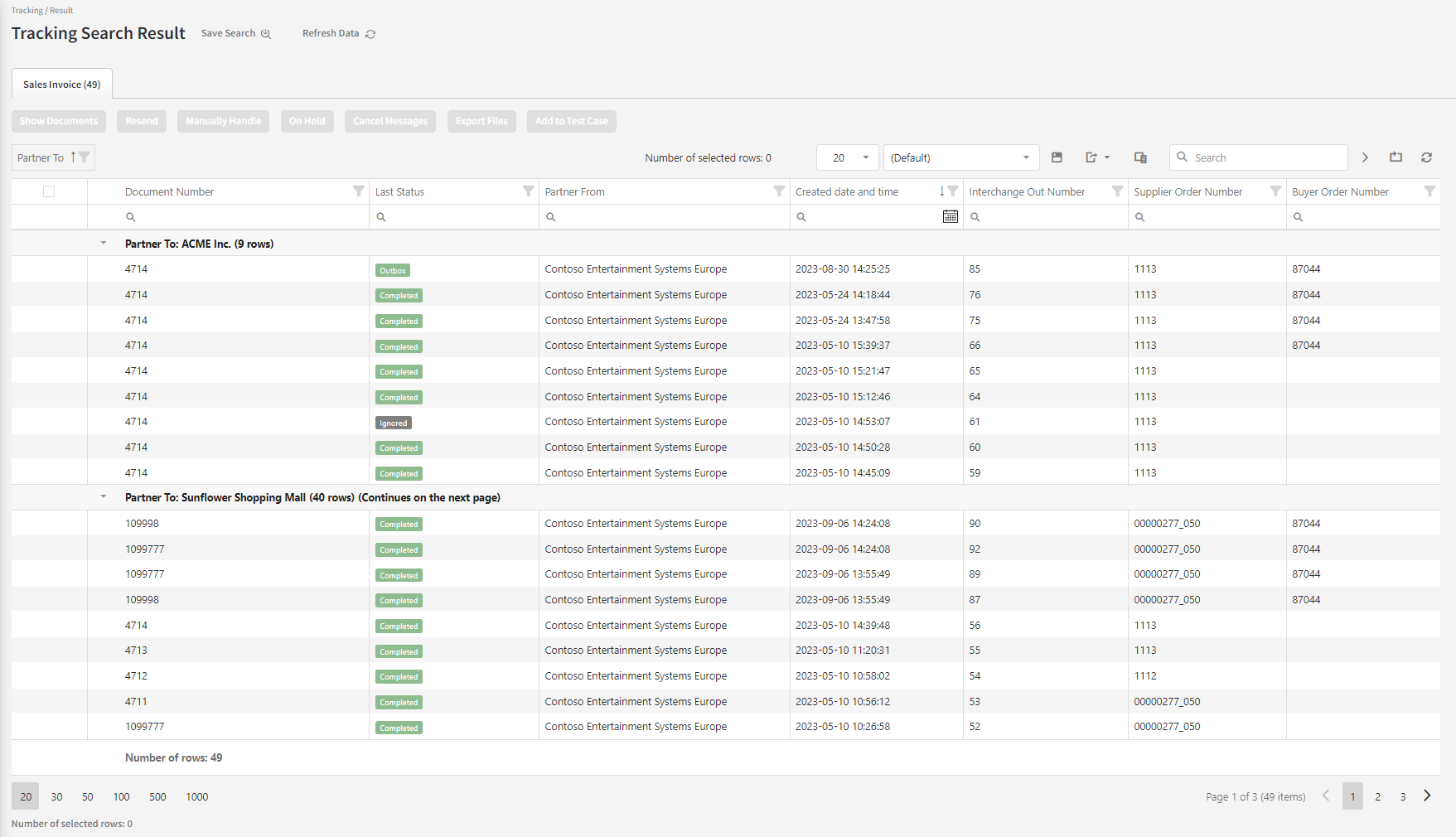1456x837 pixels.
Task: Open the column chooser icon
Action: click(x=1140, y=157)
